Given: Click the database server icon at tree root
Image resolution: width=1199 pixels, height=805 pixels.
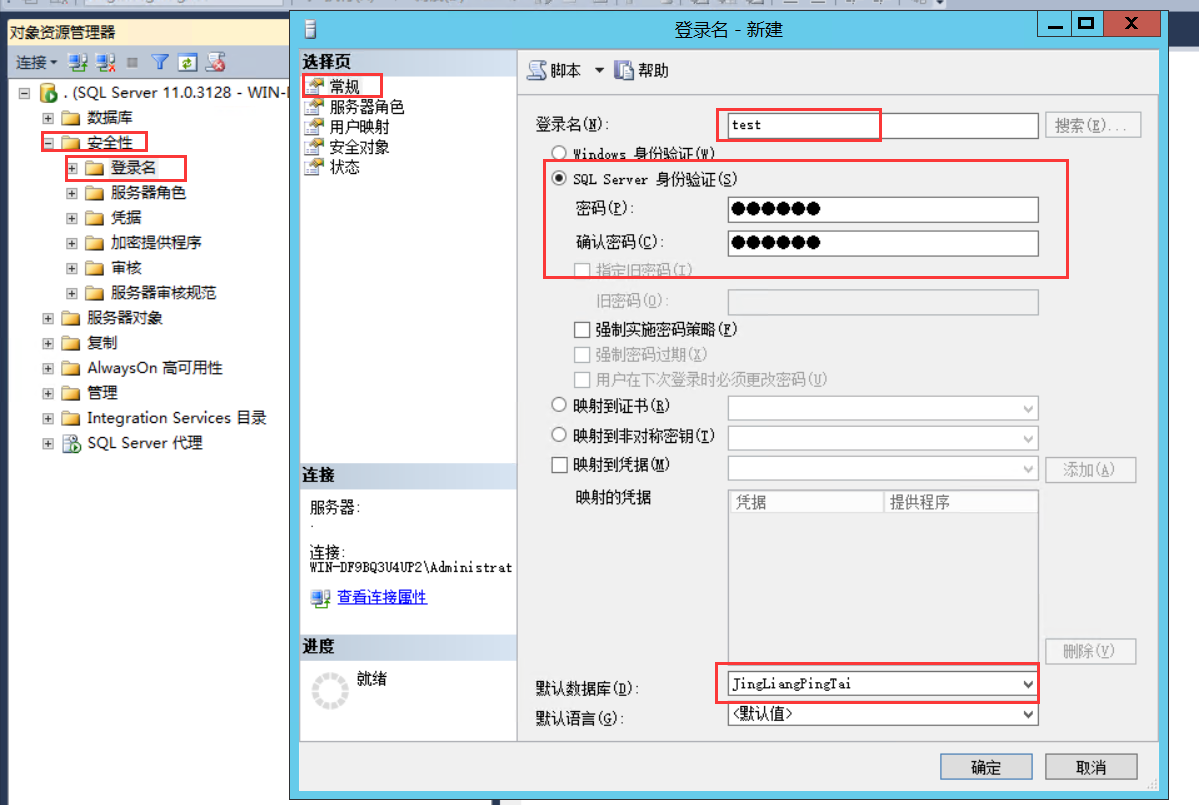Looking at the screenshot, I should (48, 93).
